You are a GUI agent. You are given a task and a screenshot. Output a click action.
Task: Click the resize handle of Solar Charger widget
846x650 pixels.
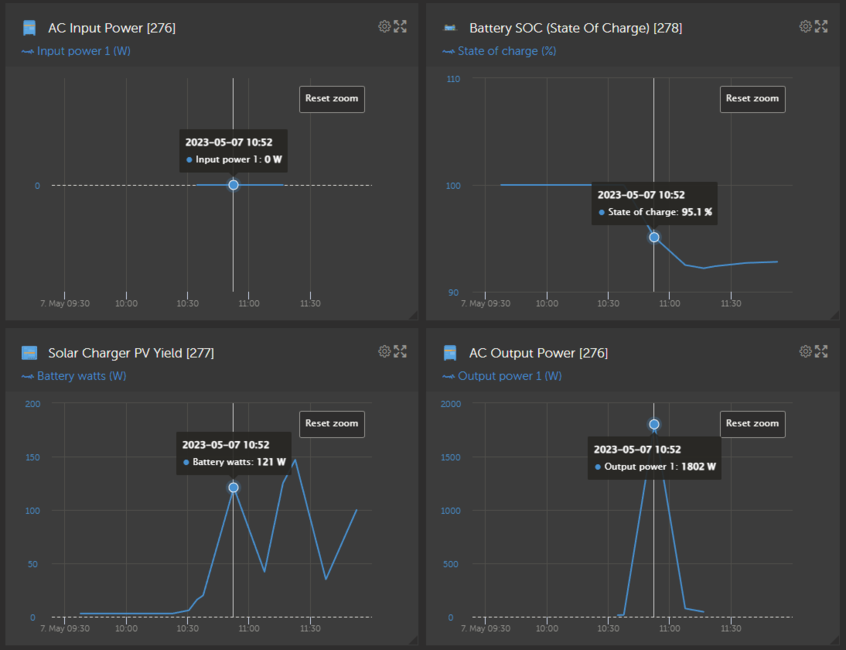pyautogui.click(x=413, y=640)
